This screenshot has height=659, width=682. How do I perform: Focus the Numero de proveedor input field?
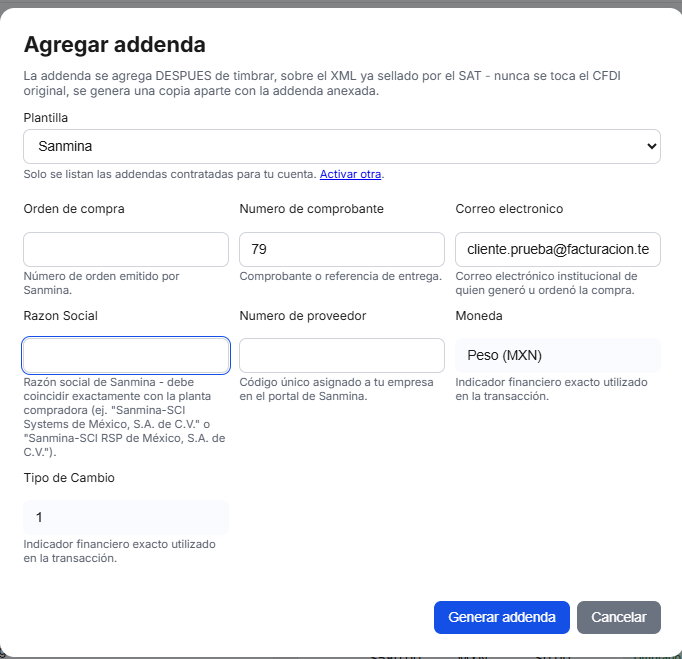coord(342,355)
